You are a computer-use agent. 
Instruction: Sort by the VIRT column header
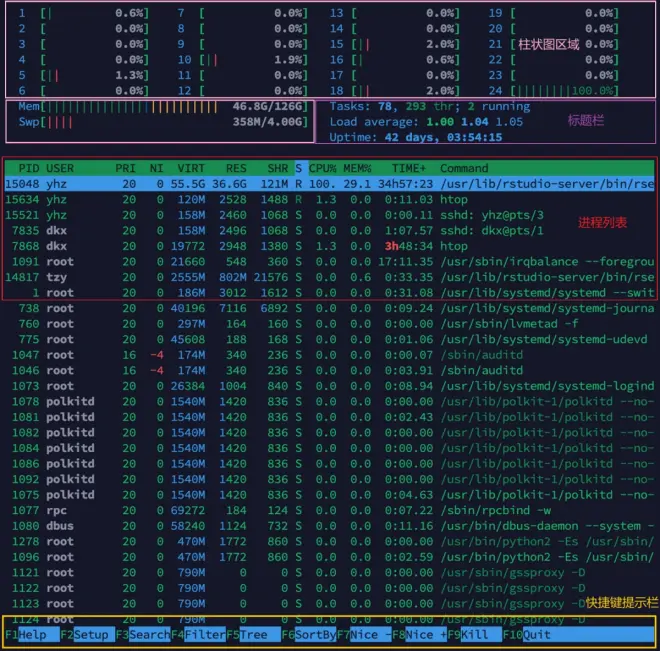pos(191,168)
